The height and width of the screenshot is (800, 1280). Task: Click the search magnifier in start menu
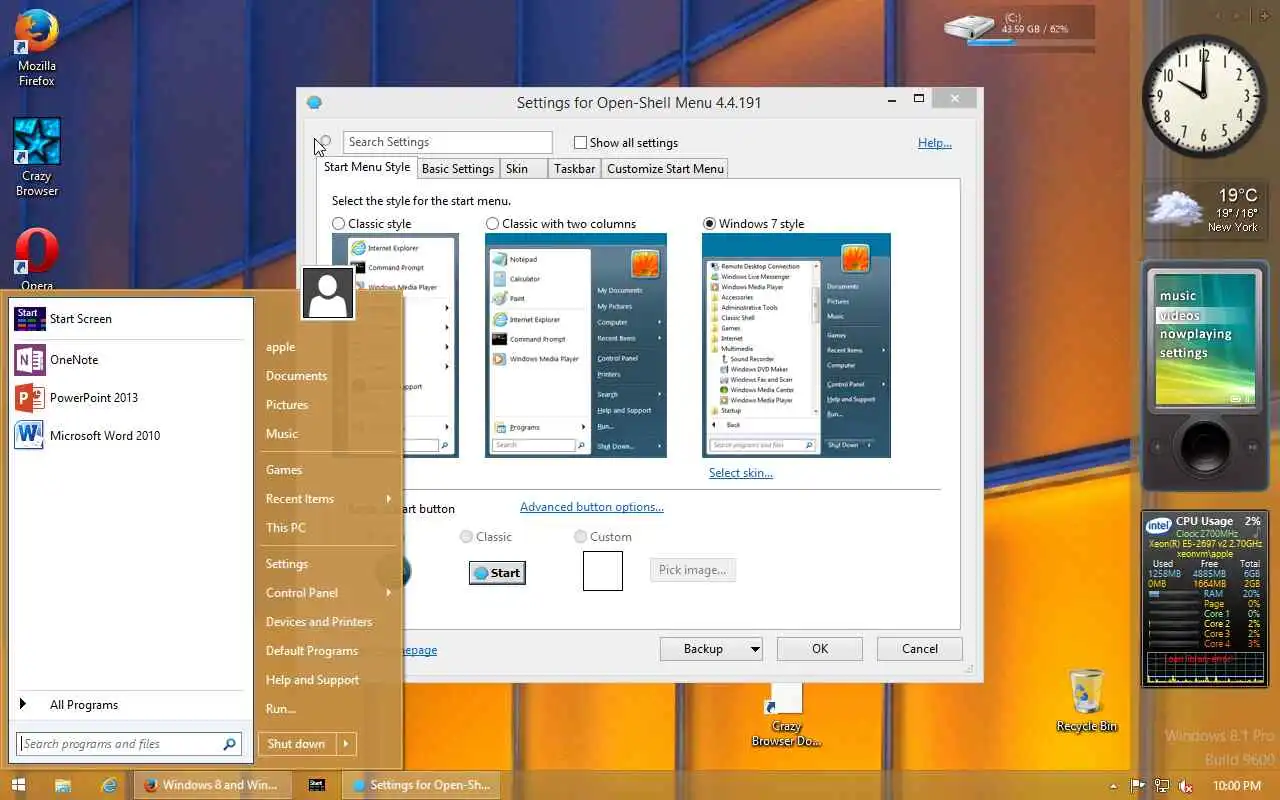coord(229,744)
